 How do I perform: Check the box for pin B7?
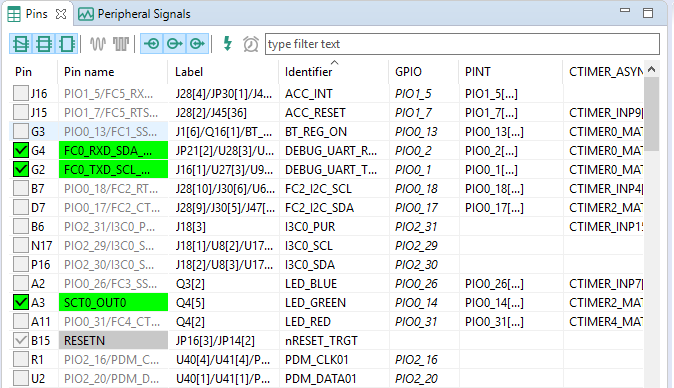pos(21,188)
